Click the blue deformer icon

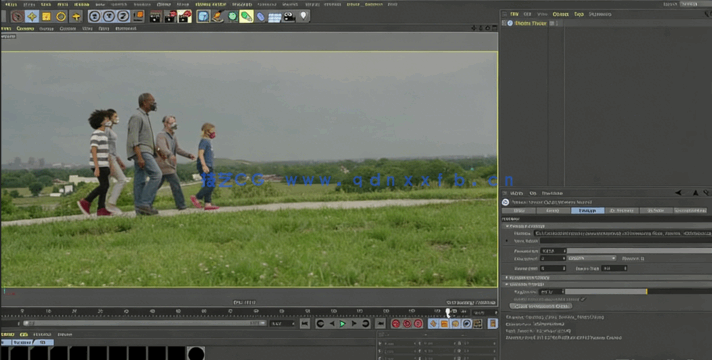click(x=261, y=17)
